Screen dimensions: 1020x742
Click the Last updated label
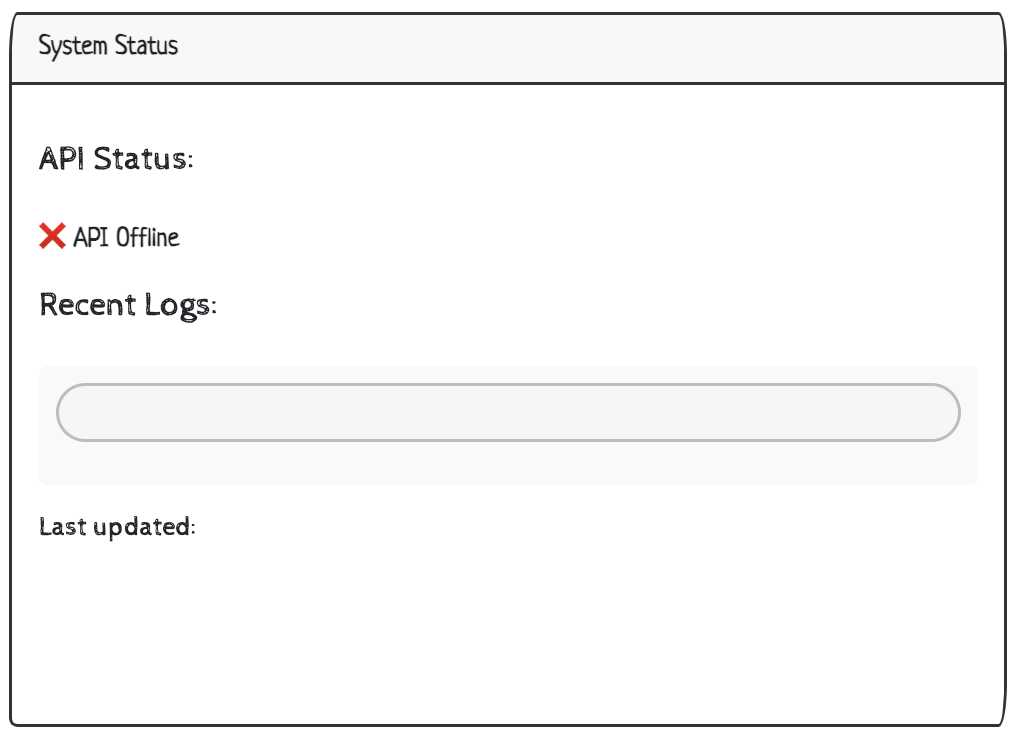tap(117, 526)
